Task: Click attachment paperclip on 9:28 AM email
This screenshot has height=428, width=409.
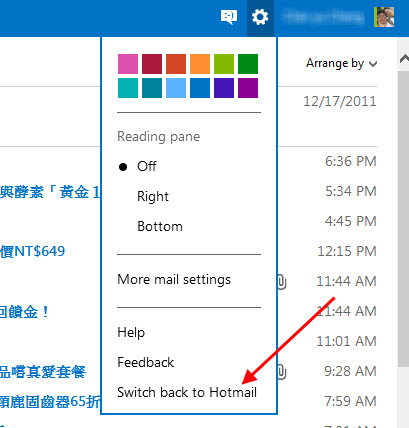Action: coord(281,372)
